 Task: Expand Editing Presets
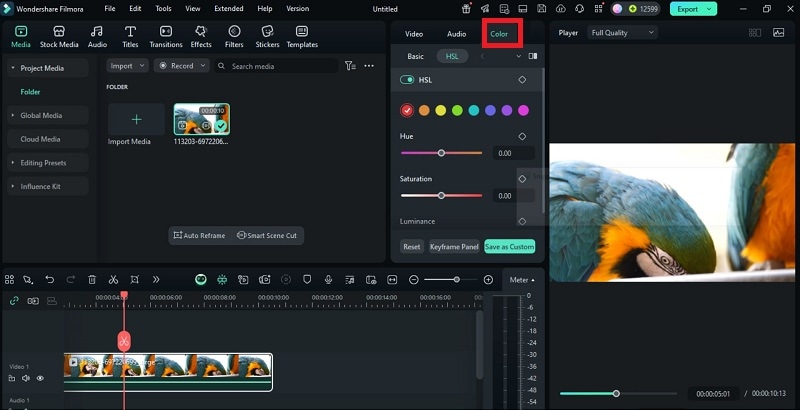coord(13,163)
